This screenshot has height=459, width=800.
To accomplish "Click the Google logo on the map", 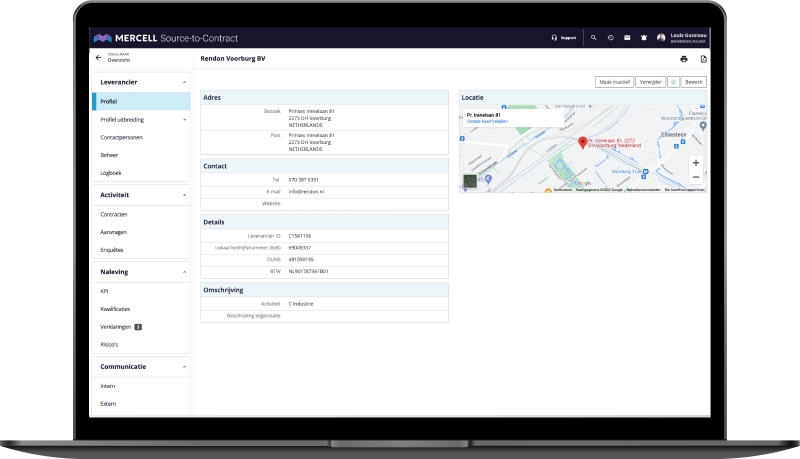I will click(x=583, y=183).
